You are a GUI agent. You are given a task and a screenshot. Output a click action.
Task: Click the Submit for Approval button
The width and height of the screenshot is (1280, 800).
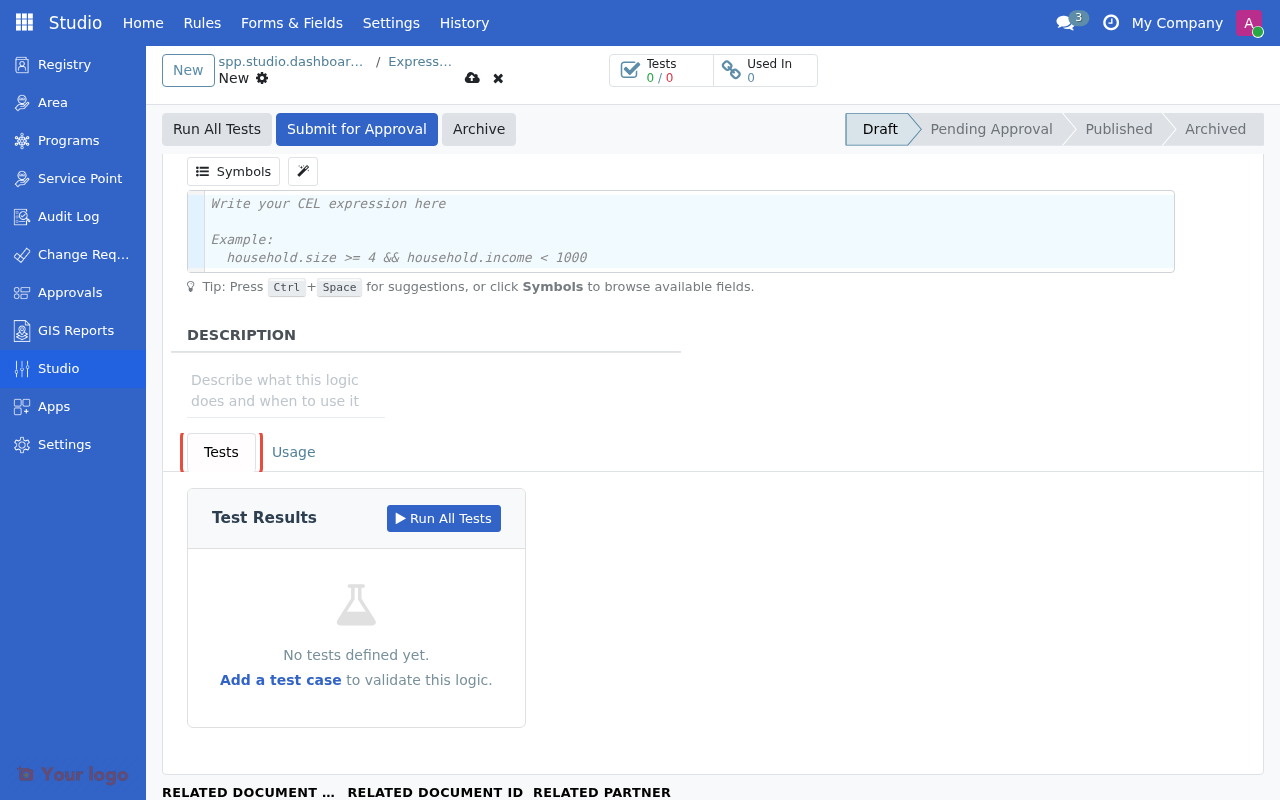point(356,129)
